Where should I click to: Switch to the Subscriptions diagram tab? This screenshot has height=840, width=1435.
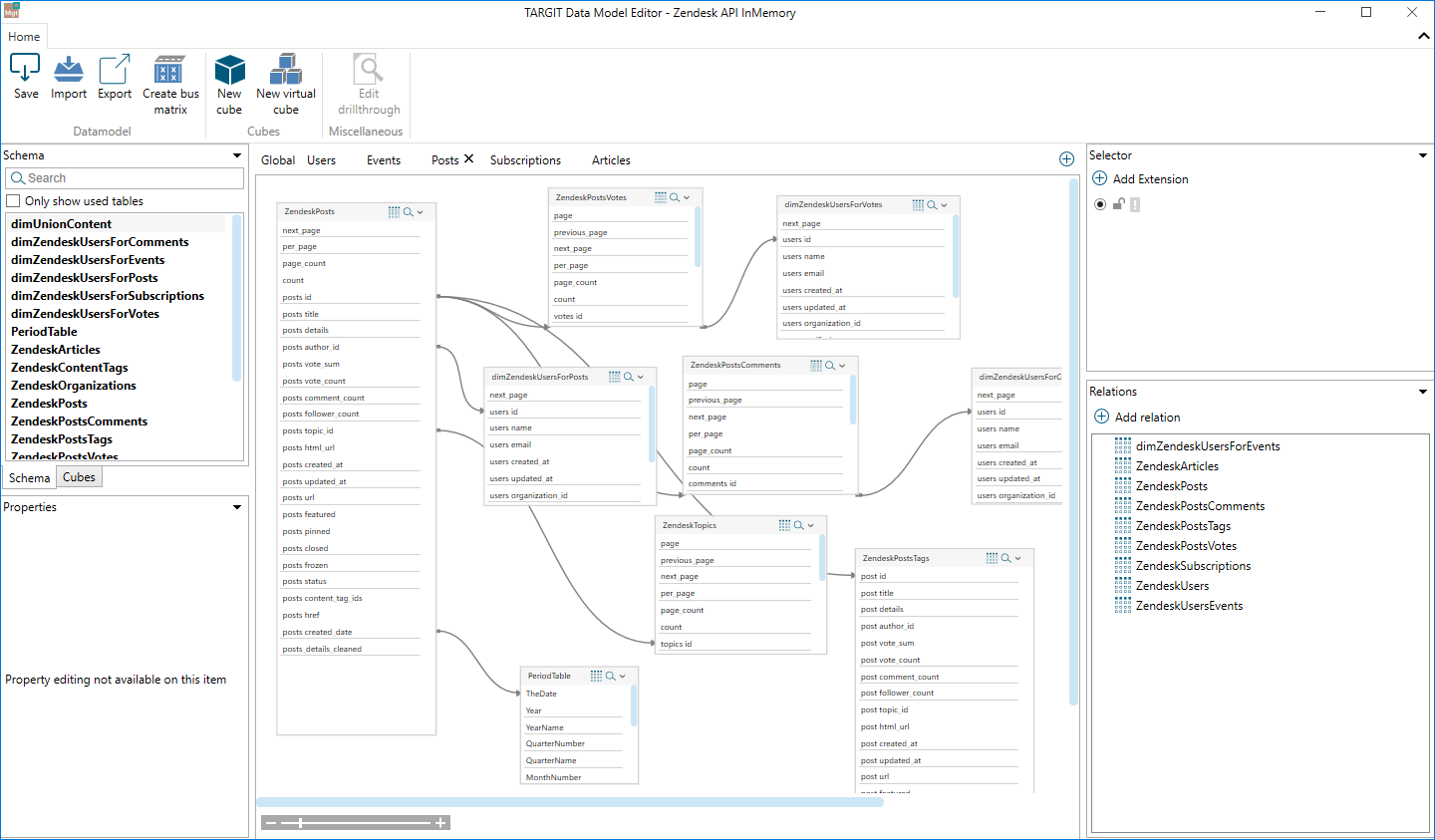525,160
